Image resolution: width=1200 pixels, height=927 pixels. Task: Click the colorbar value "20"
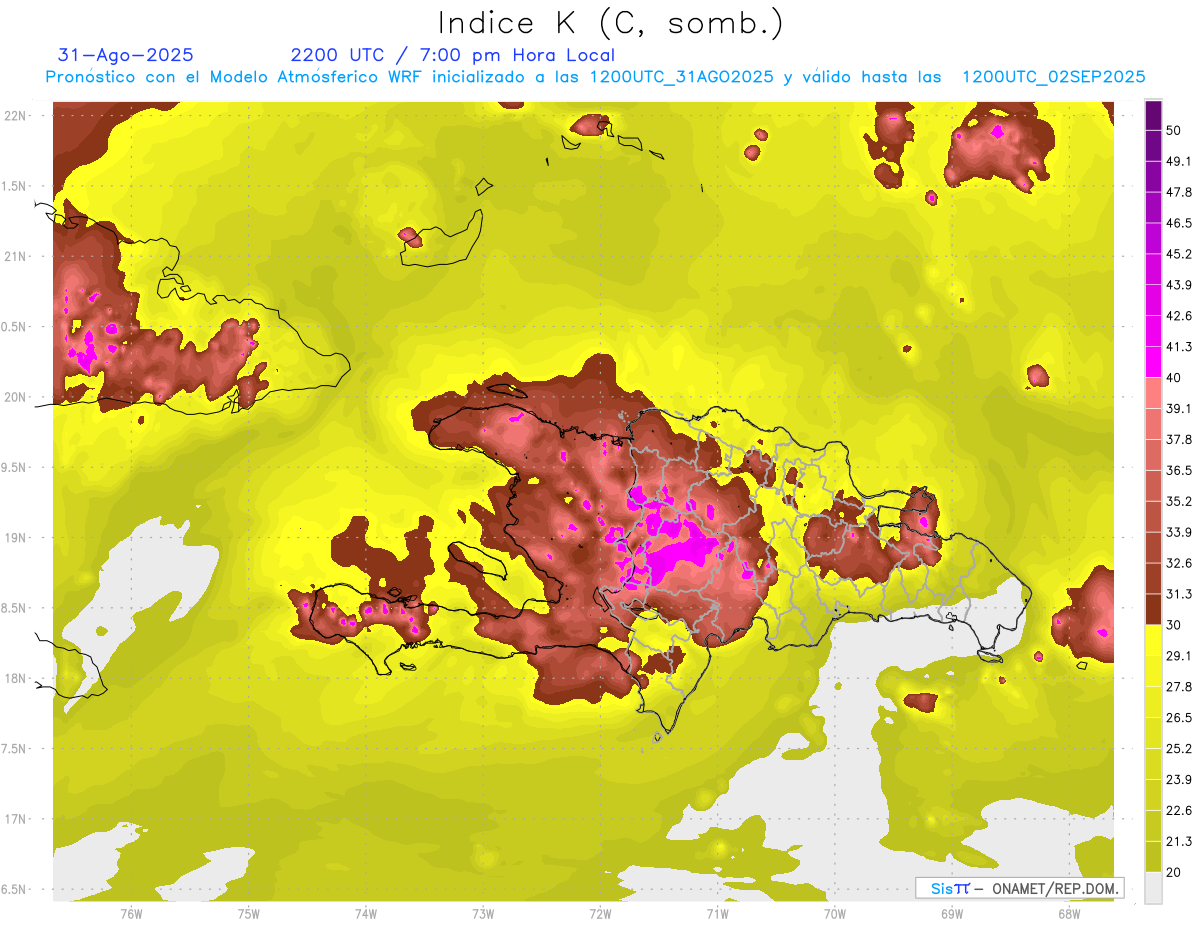pos(1175,872)
